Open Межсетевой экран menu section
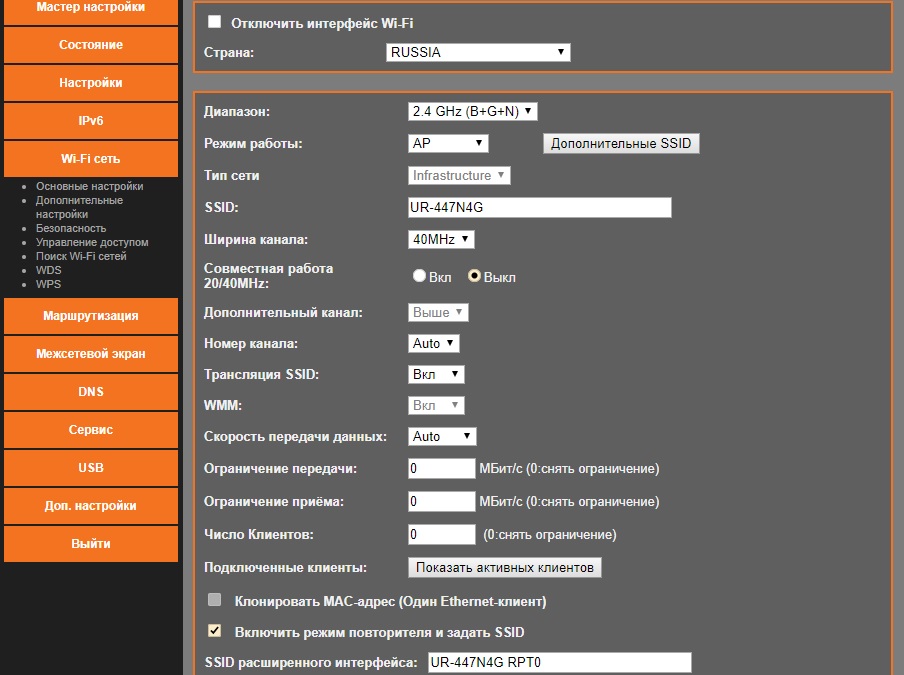The width and height of the screenshot is (904, 675). (91, 354)
